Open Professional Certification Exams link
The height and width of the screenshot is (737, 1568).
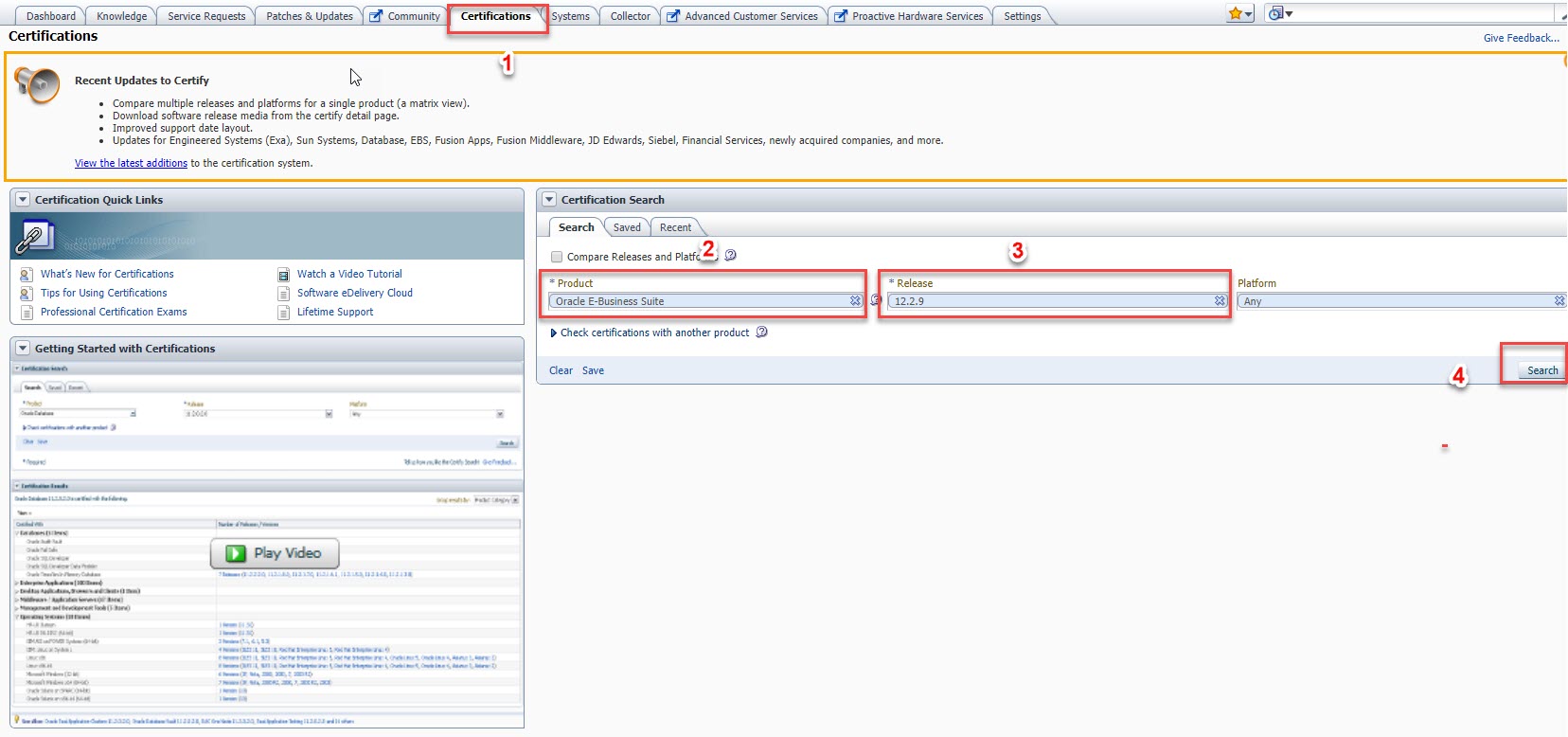point(114,312)
